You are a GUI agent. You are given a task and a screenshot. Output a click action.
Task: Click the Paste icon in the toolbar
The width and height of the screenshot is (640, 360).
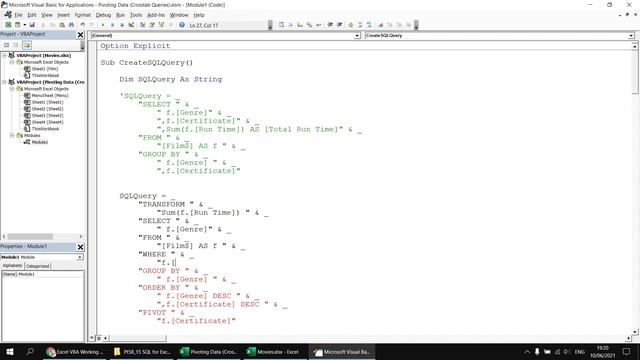click(62, 25)
